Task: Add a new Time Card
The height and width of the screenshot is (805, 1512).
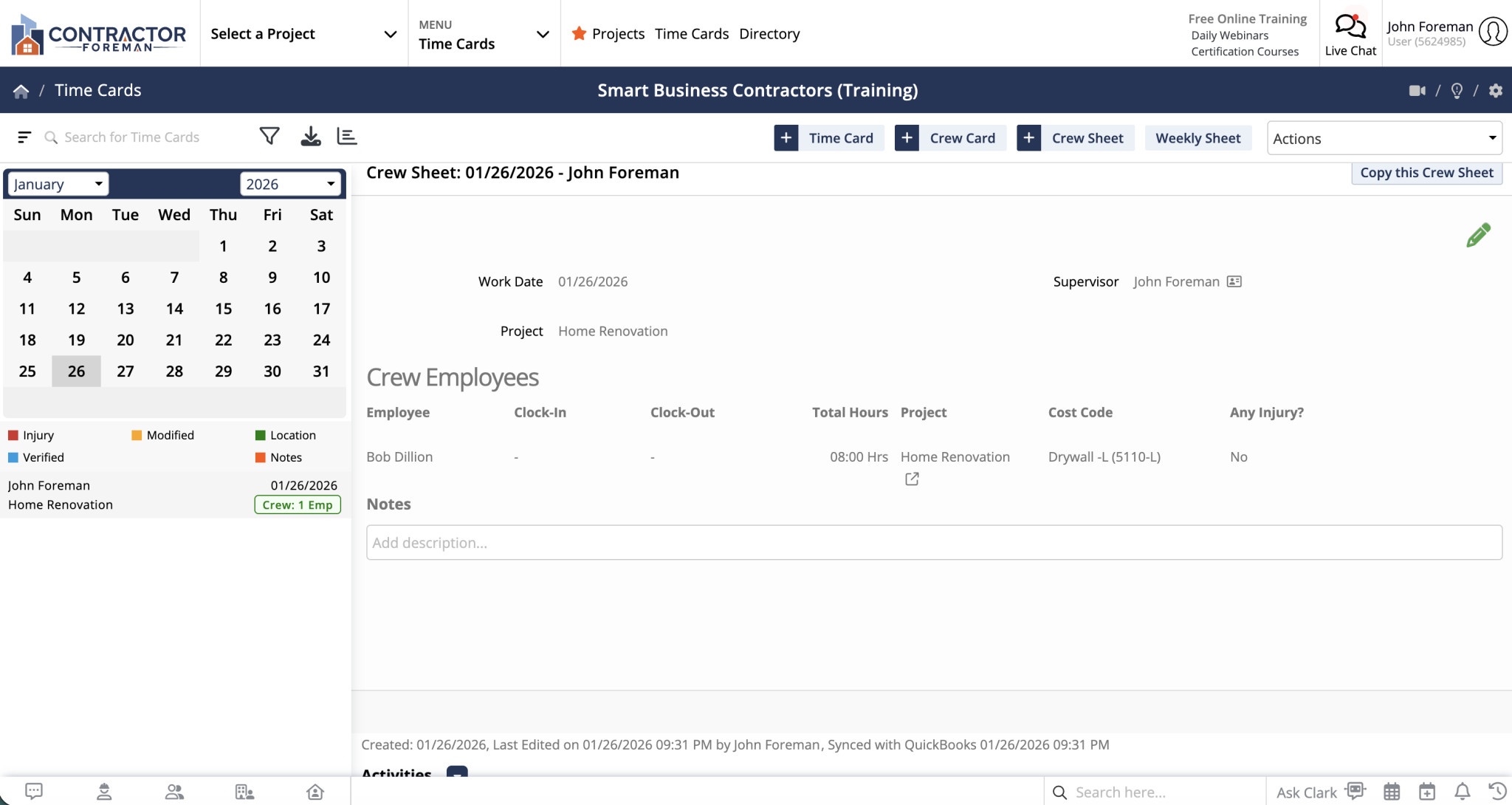Action: (x=828, y=138)
